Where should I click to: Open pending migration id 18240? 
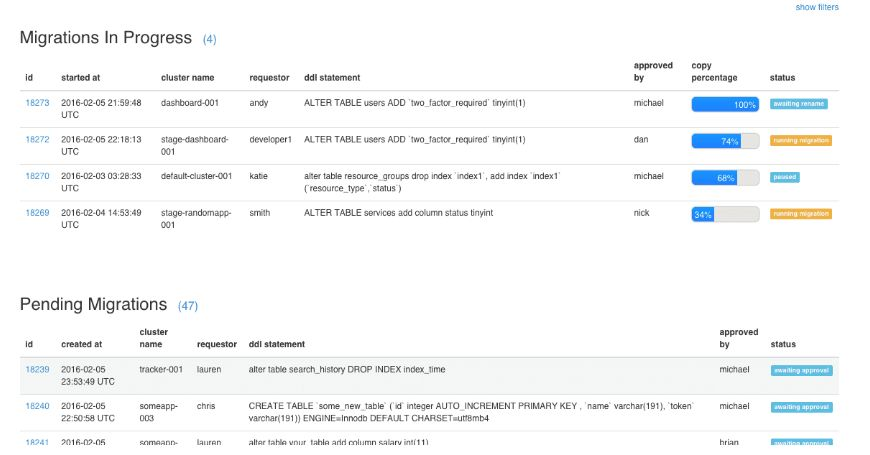[x=37, y=406]
